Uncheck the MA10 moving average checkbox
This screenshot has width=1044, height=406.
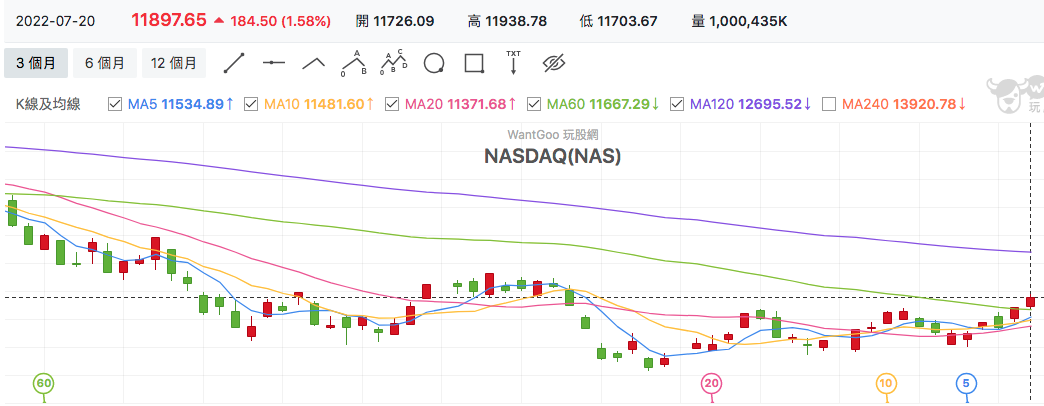[x=251, y=104]
